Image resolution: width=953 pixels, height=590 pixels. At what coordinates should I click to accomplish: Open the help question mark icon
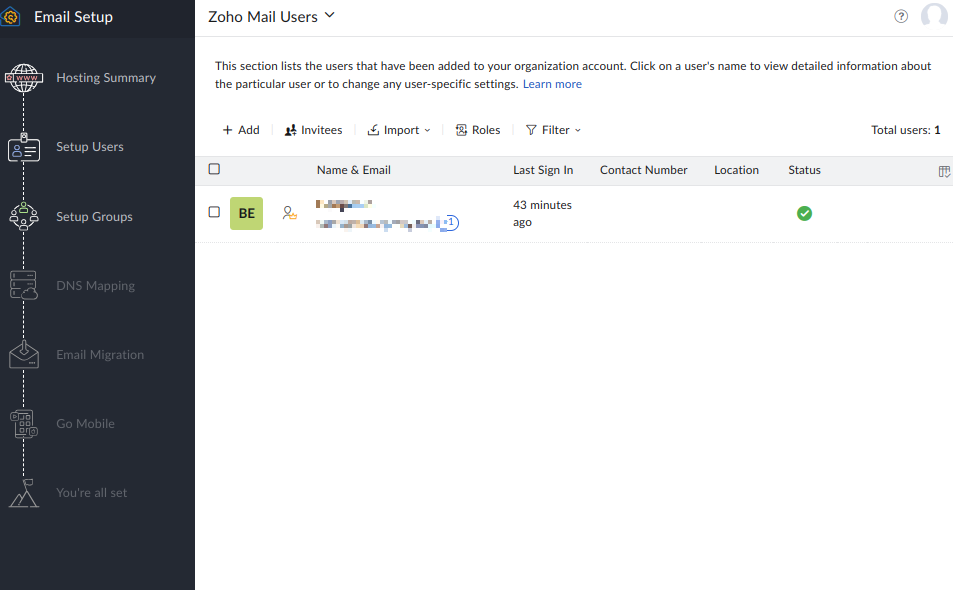[x=901, y=16]
